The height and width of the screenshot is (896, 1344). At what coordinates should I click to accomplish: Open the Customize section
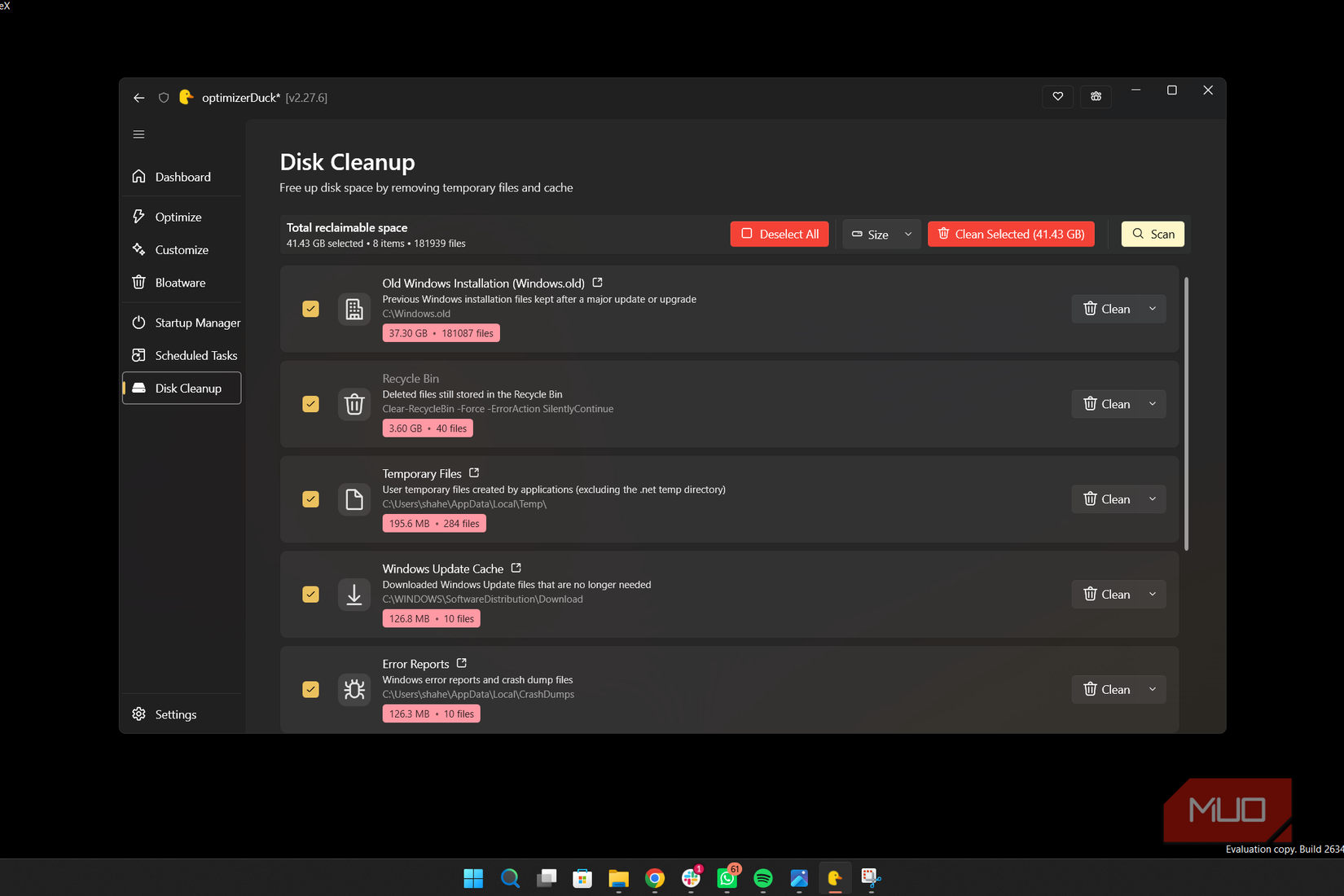coord(182,250)
